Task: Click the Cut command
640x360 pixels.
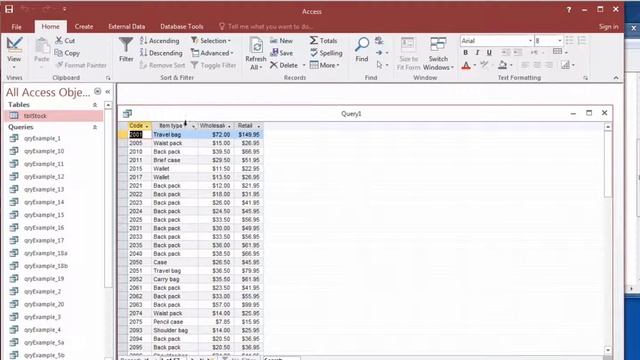Action: coord(65,40)
